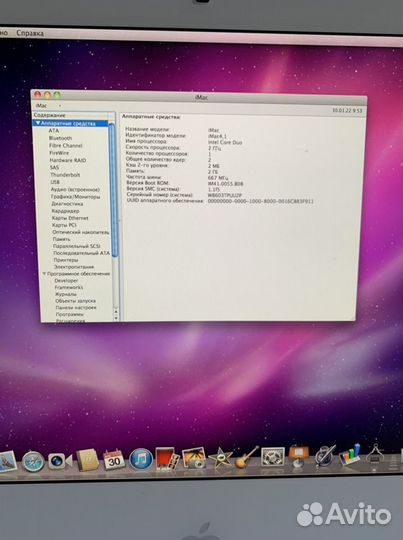Select Аудио (встроенное) in the sidebar
The image size is (403, 540).
pos(75,189)
